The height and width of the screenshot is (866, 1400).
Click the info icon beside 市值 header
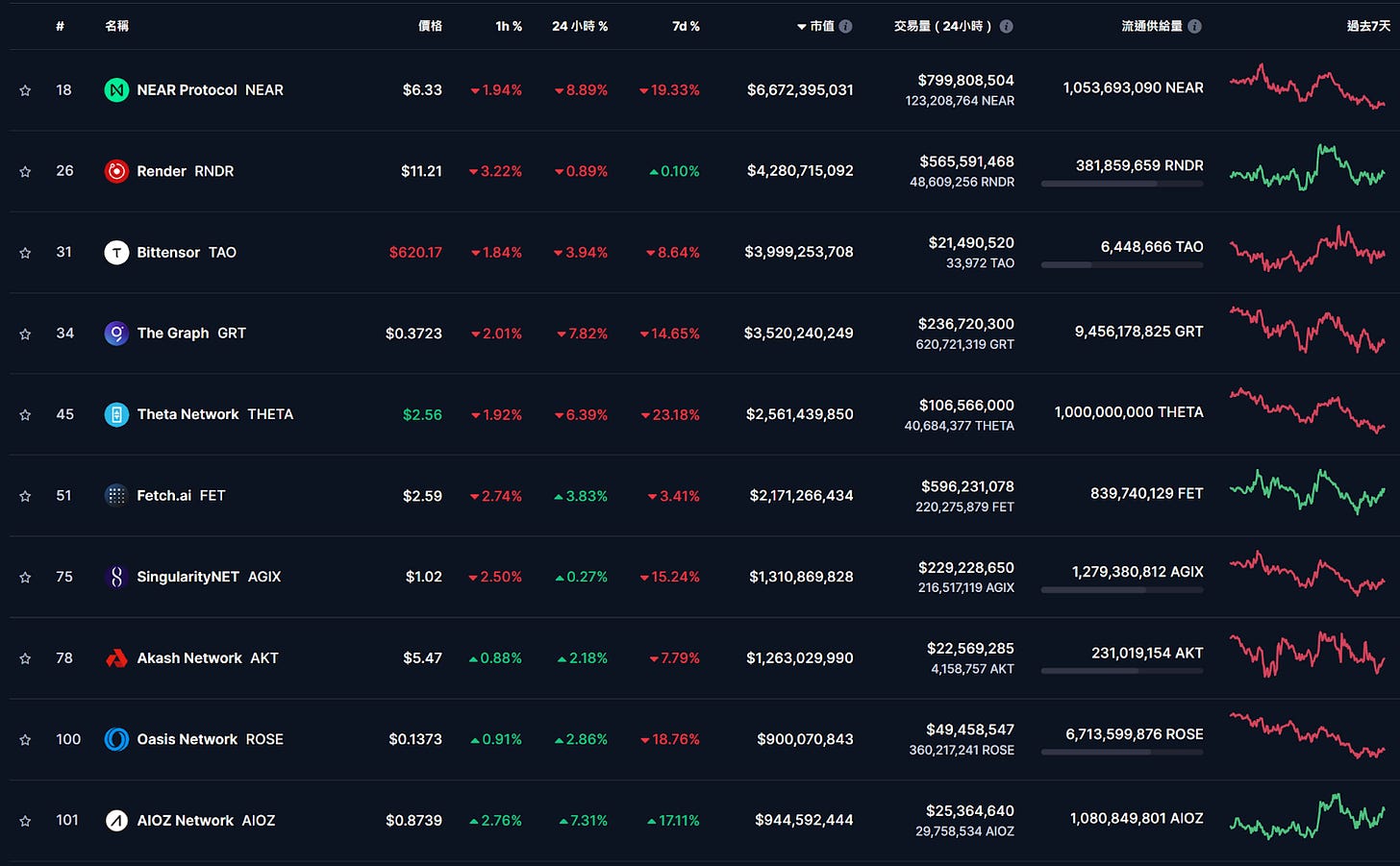click(845, 26)
